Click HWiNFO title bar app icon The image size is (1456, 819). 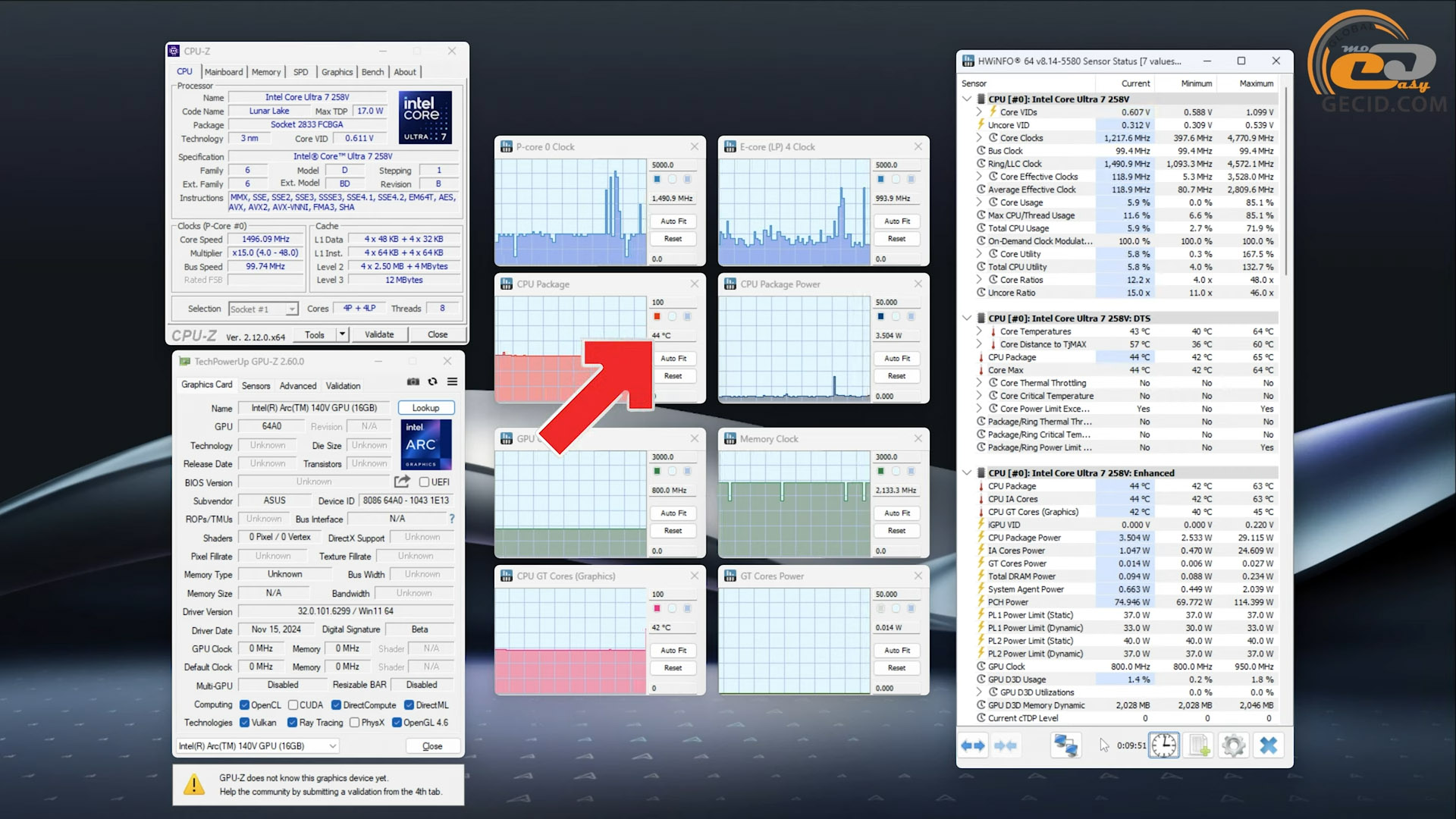click(968, 61)
